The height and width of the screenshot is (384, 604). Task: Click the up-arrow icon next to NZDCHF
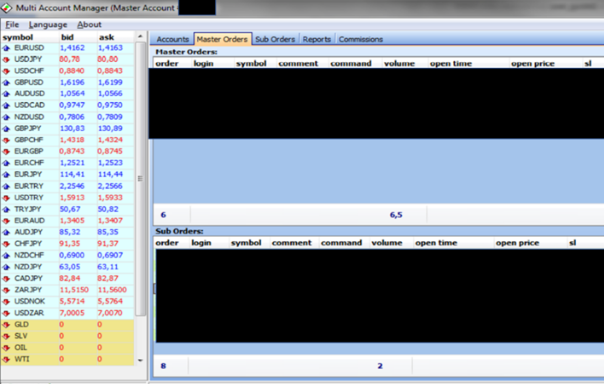(6, 255)
